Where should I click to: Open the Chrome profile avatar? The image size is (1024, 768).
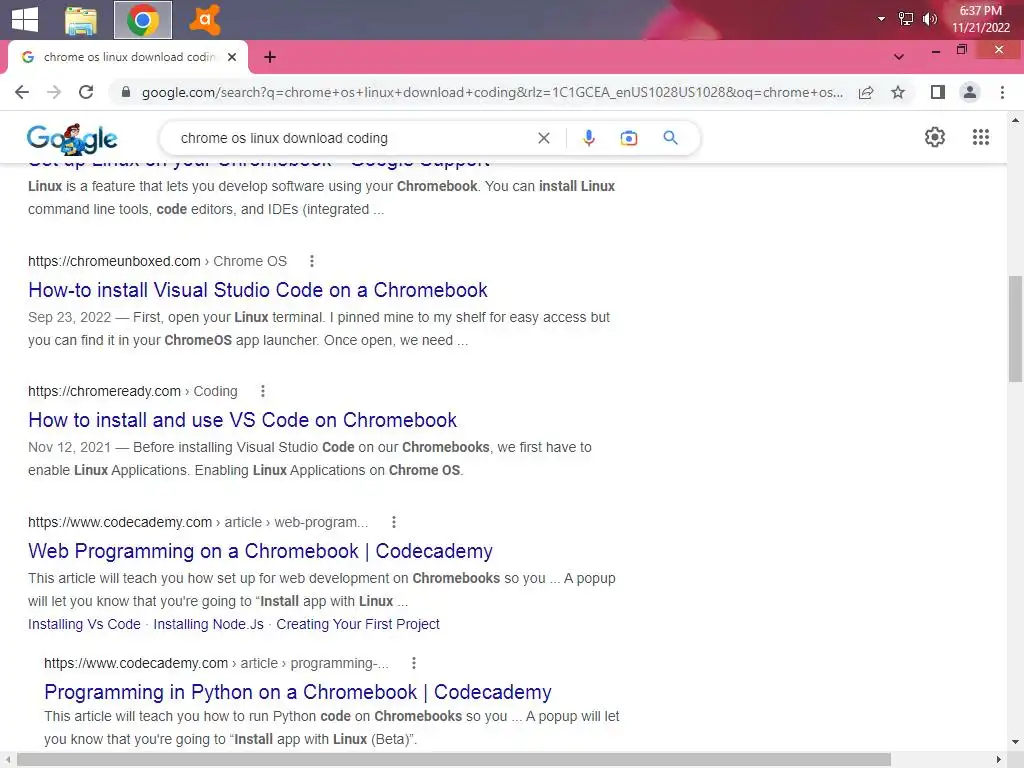(970, 92)
